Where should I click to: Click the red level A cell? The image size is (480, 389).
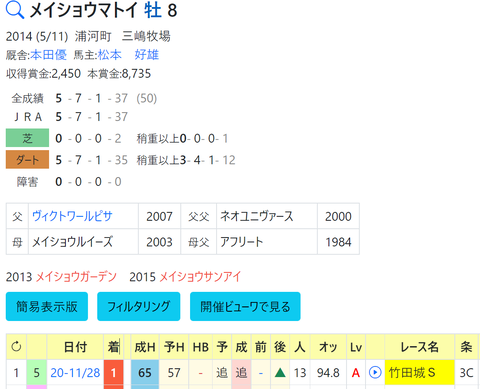tap(356, 373)
